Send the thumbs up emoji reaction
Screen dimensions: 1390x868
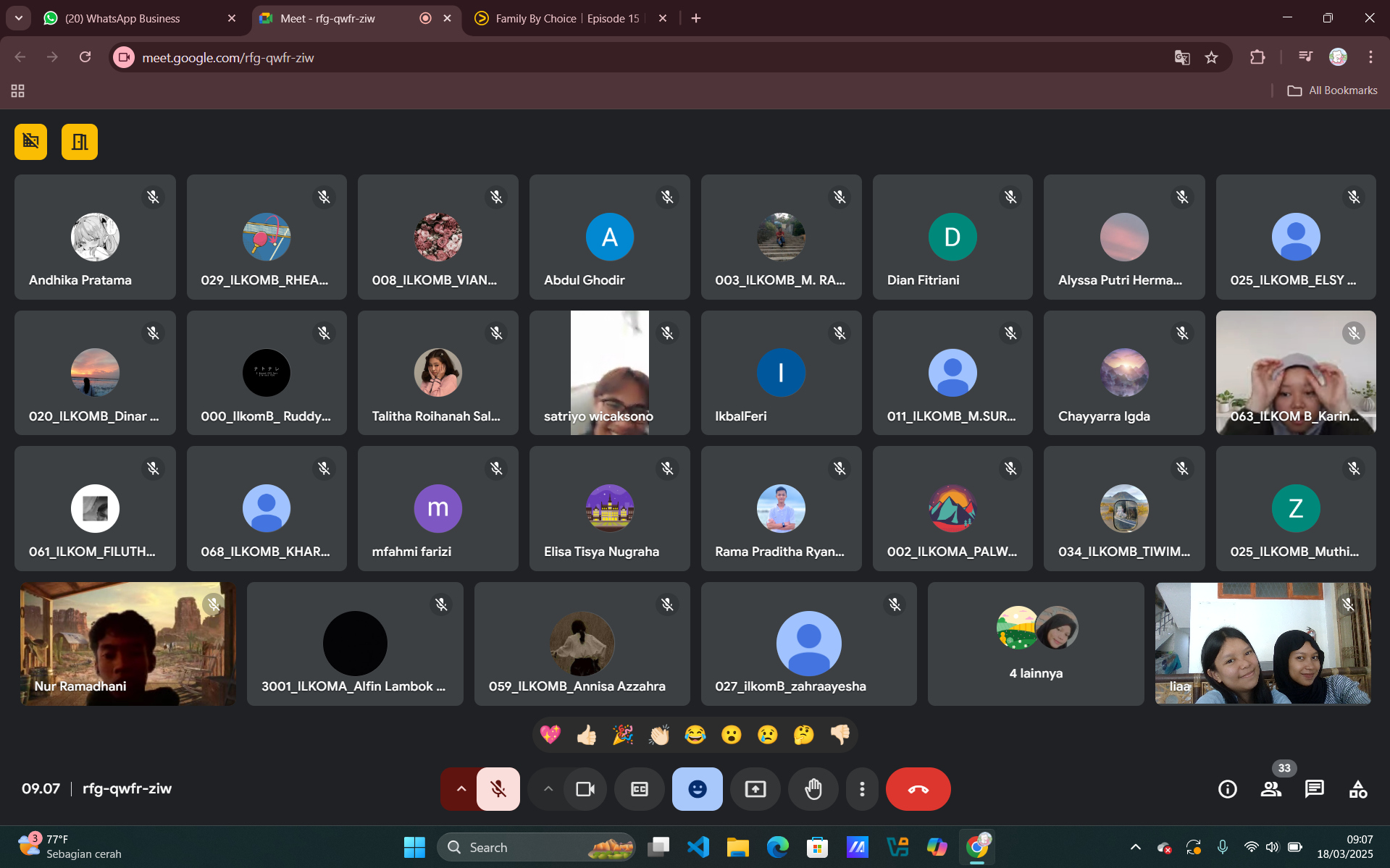point(586,736)
